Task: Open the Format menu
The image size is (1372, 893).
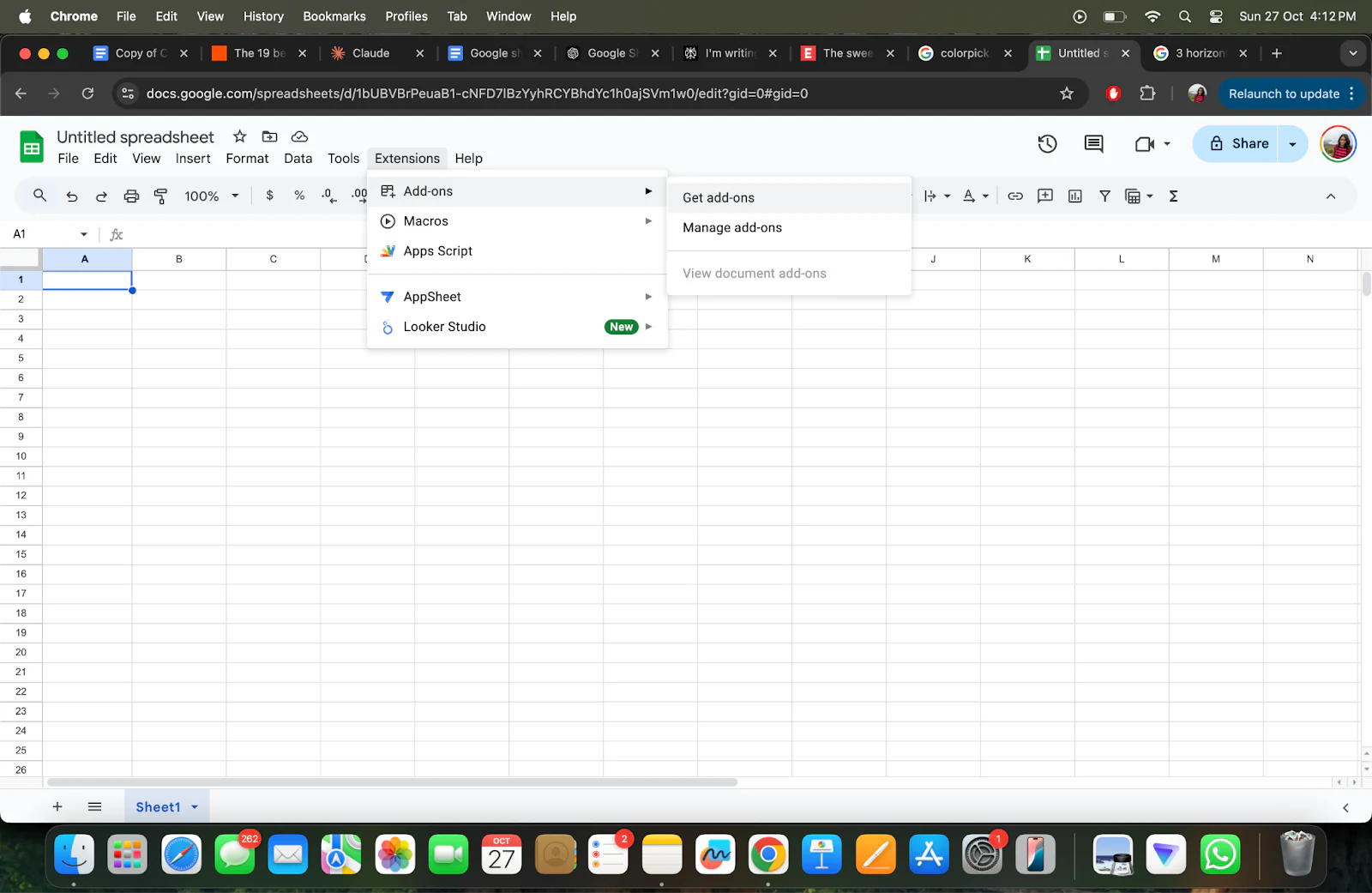Action: (x=247, y=159)
